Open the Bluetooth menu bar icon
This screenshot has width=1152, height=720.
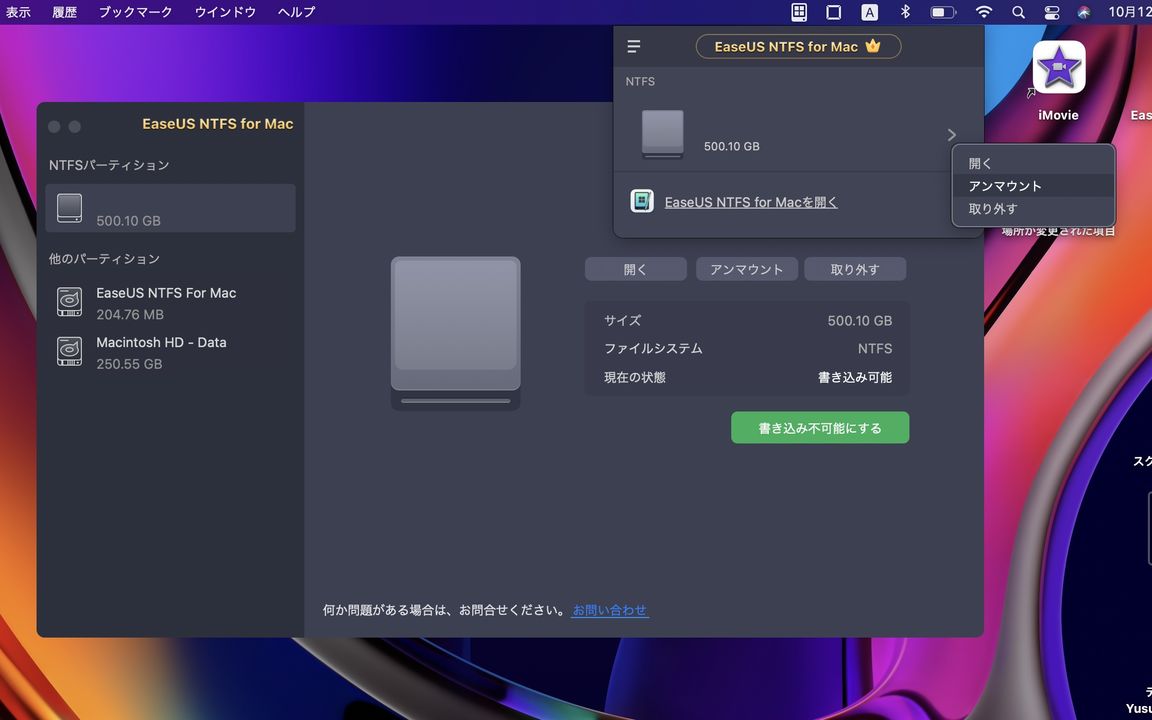click(x=905, y=12)
